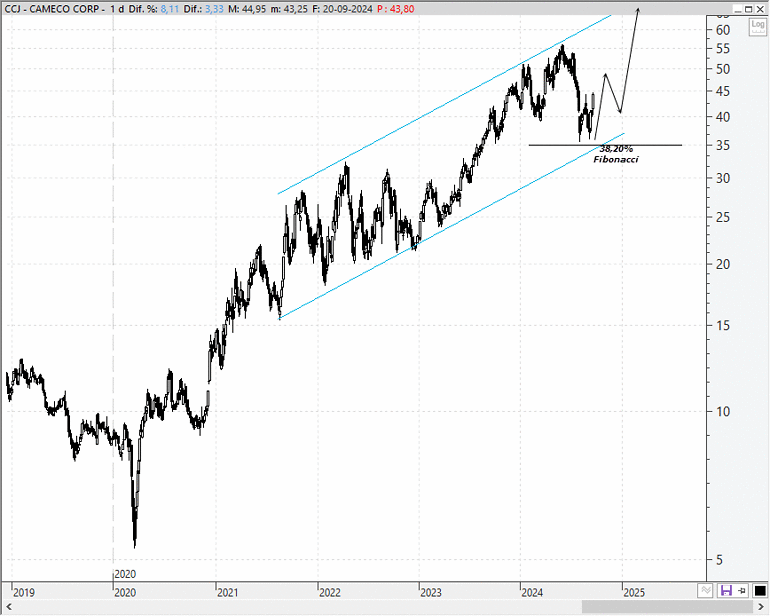Viewport: 770px width, 616px height.
Task: Click the horizontal scrollbar right arrow
Action: click(x=762, y=607)
